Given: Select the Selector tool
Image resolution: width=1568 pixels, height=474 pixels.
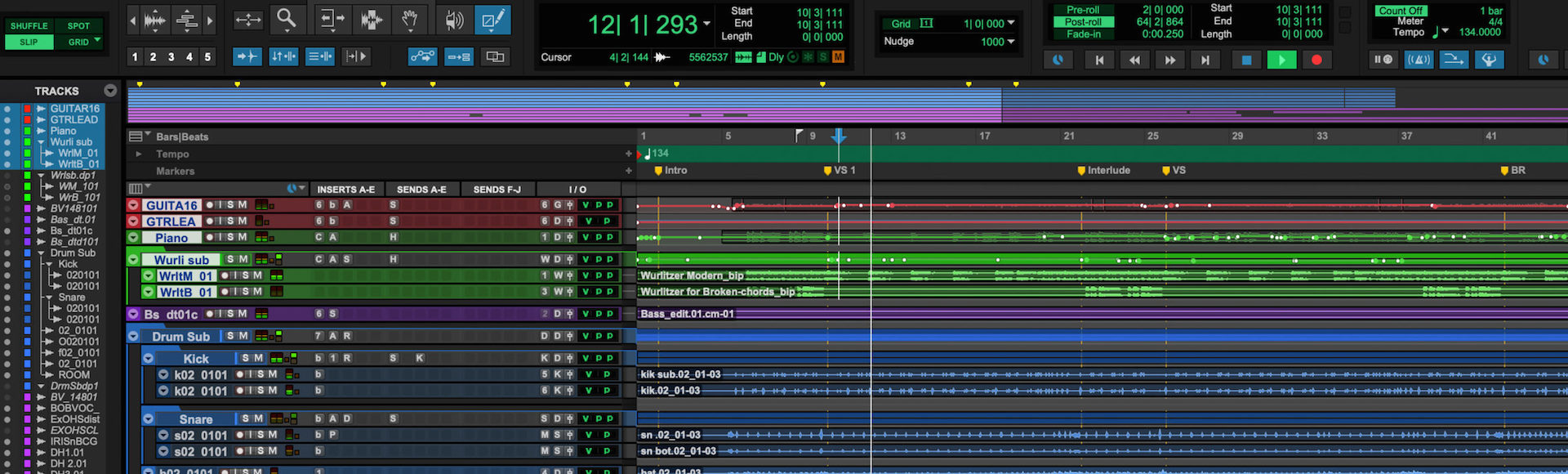Looking at the screenshot, I should click(371, 20).
